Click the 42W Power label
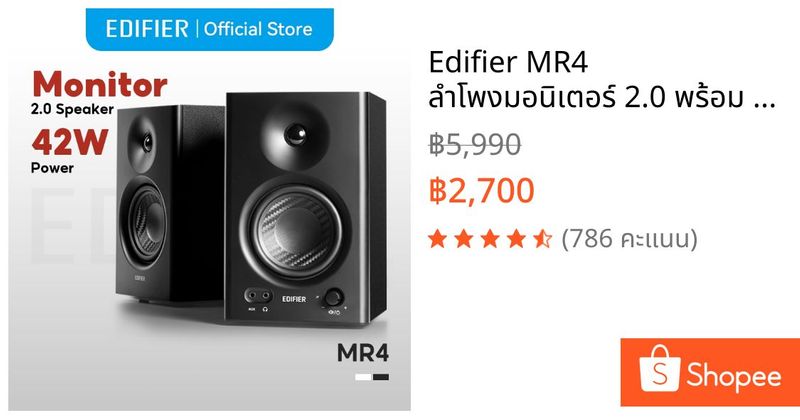This screenshot has height=420, width=800. (70, 151)
